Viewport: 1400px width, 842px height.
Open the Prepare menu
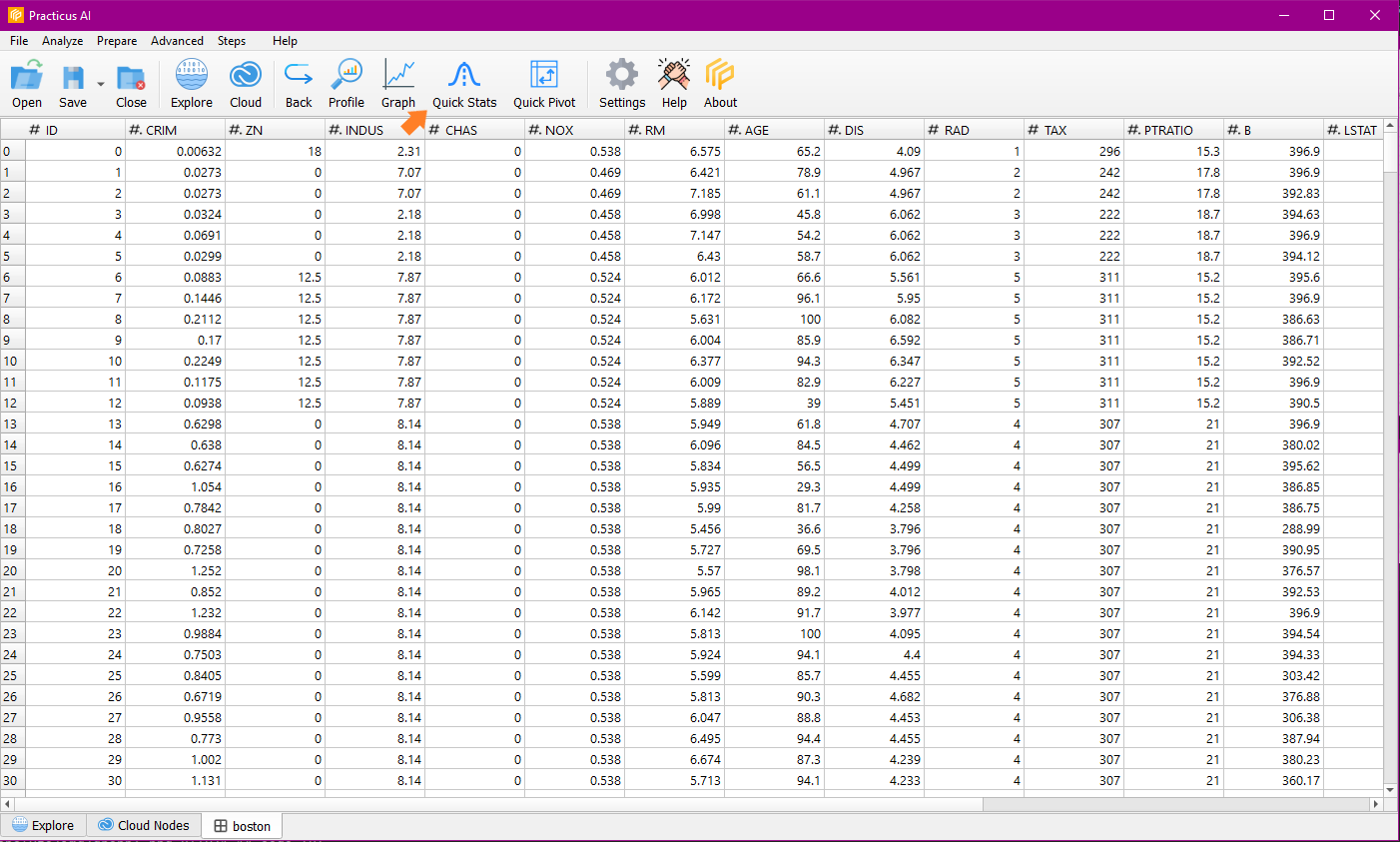click(117, 41)
